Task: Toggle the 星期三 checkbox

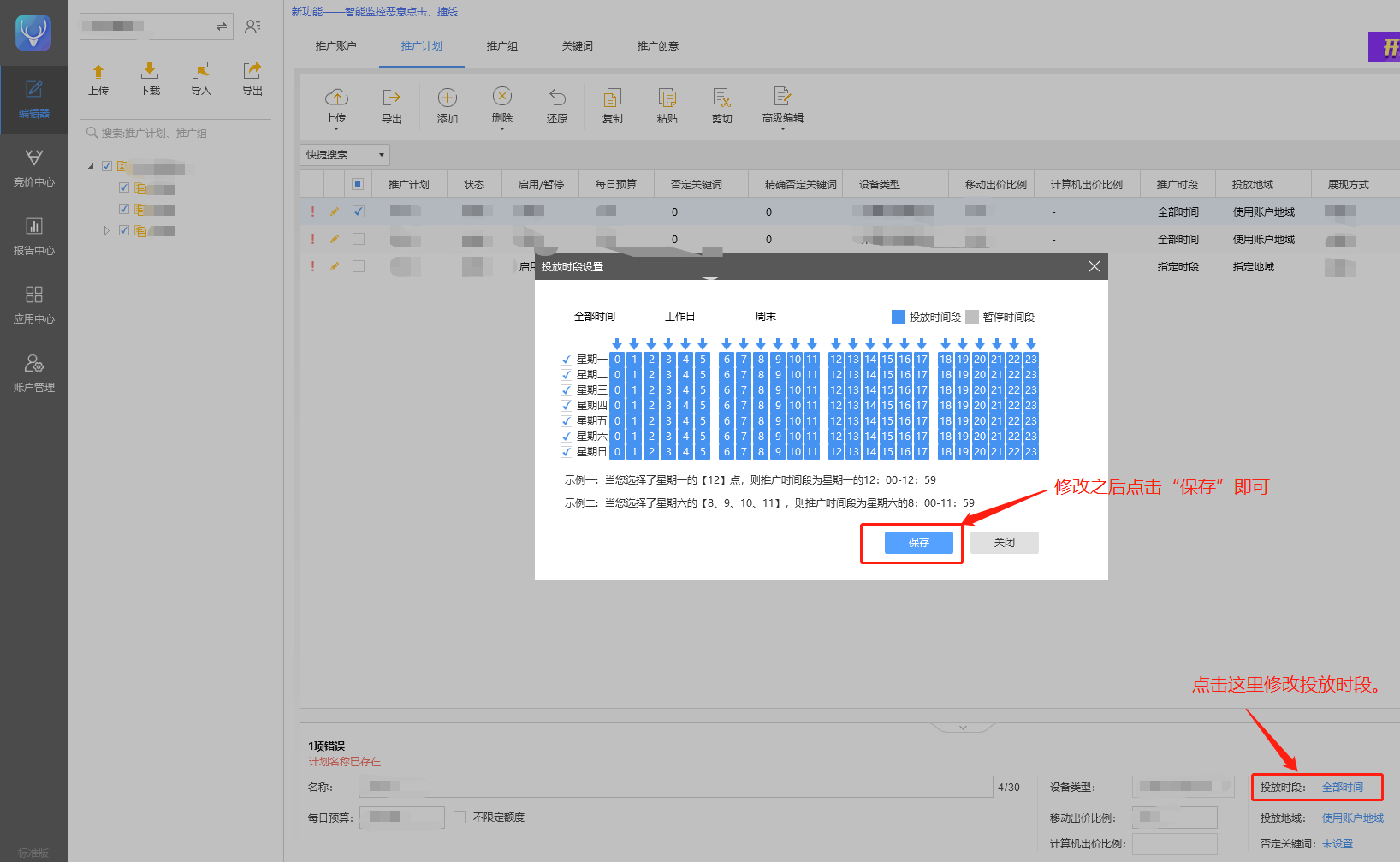Action: point(566,390)
